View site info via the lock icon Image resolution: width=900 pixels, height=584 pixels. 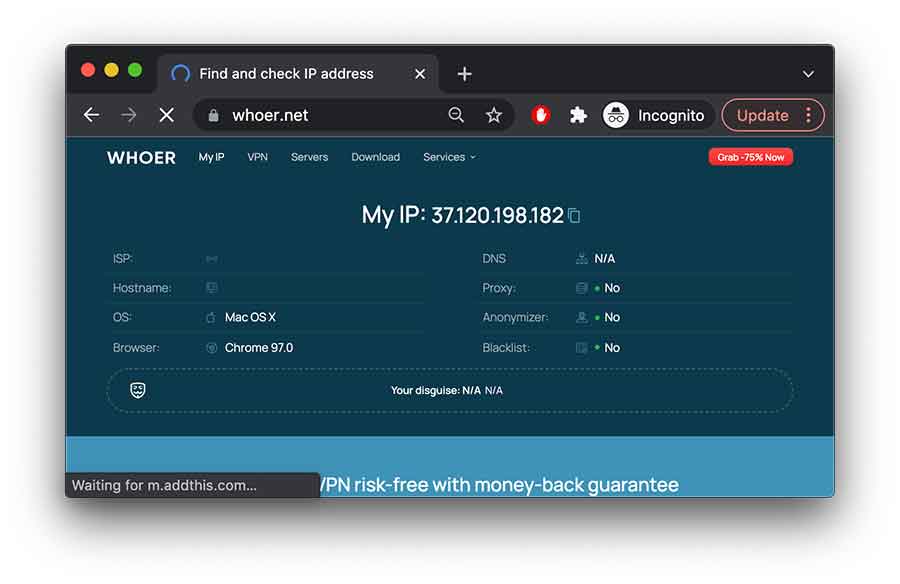point(213,115)
